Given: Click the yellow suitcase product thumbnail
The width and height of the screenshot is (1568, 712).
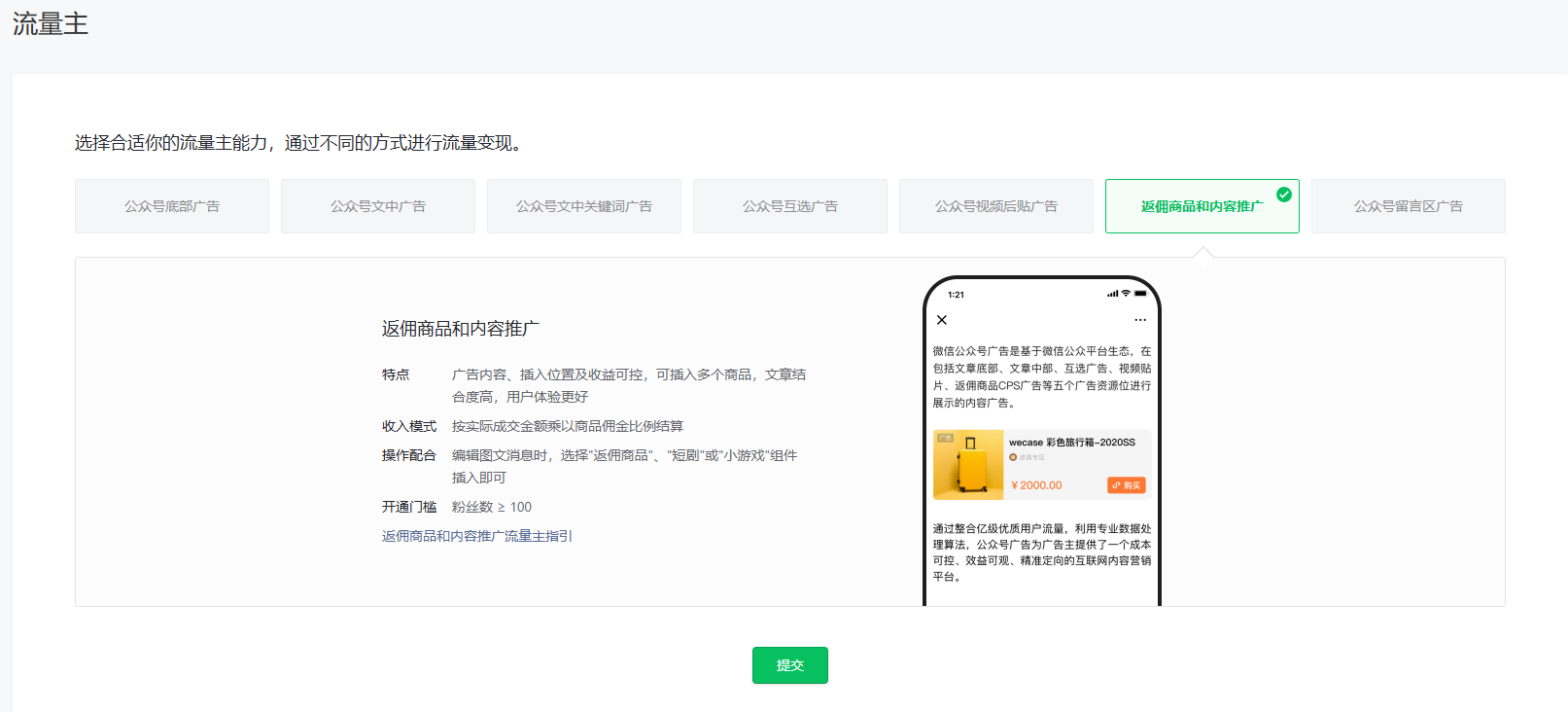Looking at the screenshot, I should [x=968, y=465].
